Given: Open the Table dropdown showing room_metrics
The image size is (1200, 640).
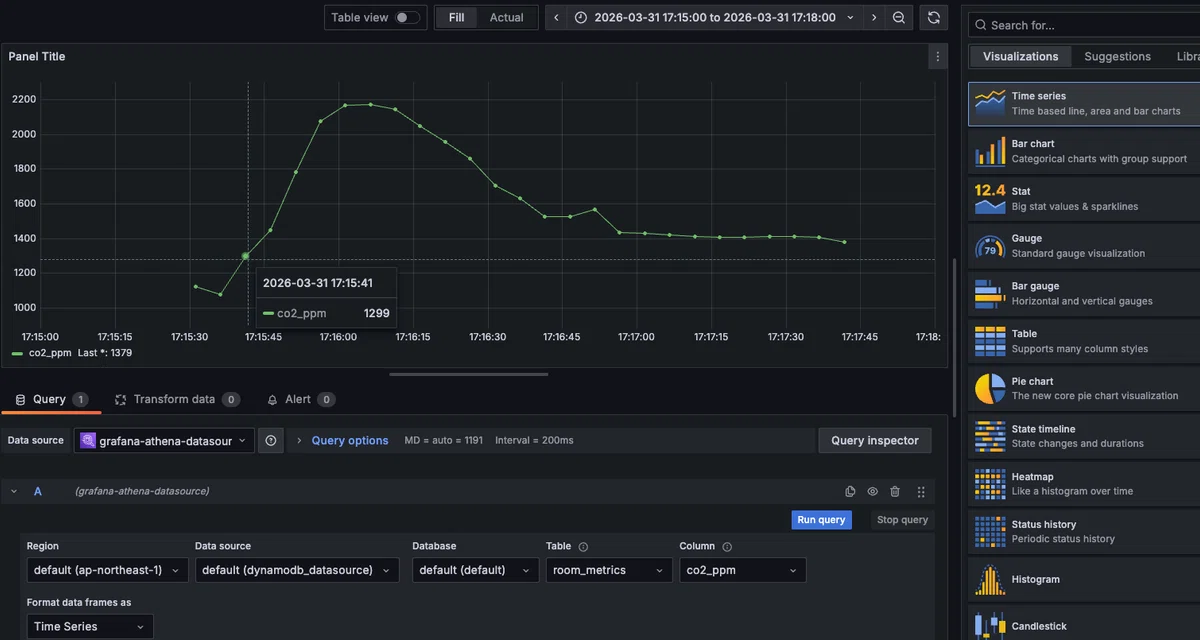Looking at the screenshot, I should tap(609, 570).
